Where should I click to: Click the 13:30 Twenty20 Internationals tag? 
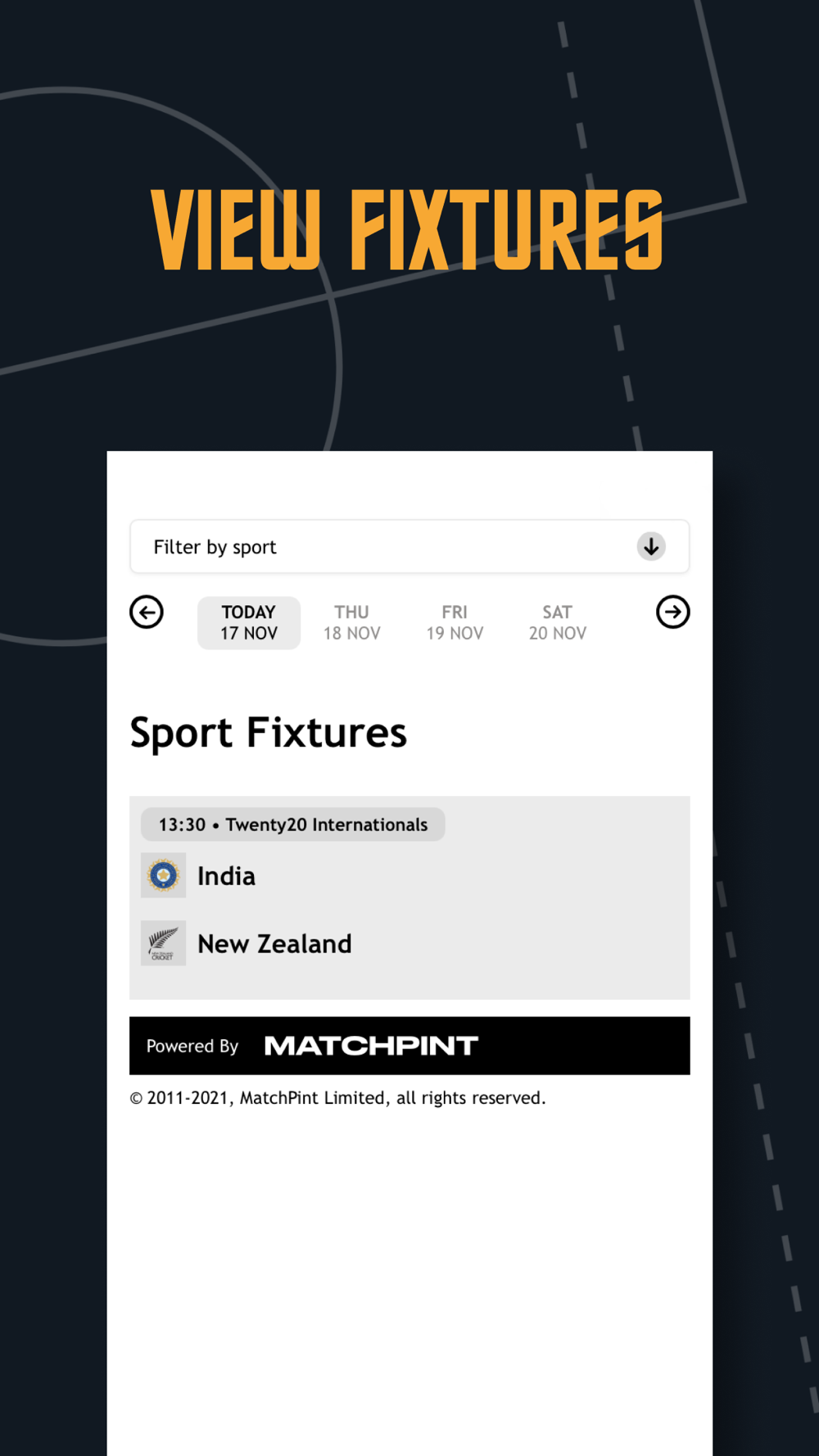(x=293, y=825)
